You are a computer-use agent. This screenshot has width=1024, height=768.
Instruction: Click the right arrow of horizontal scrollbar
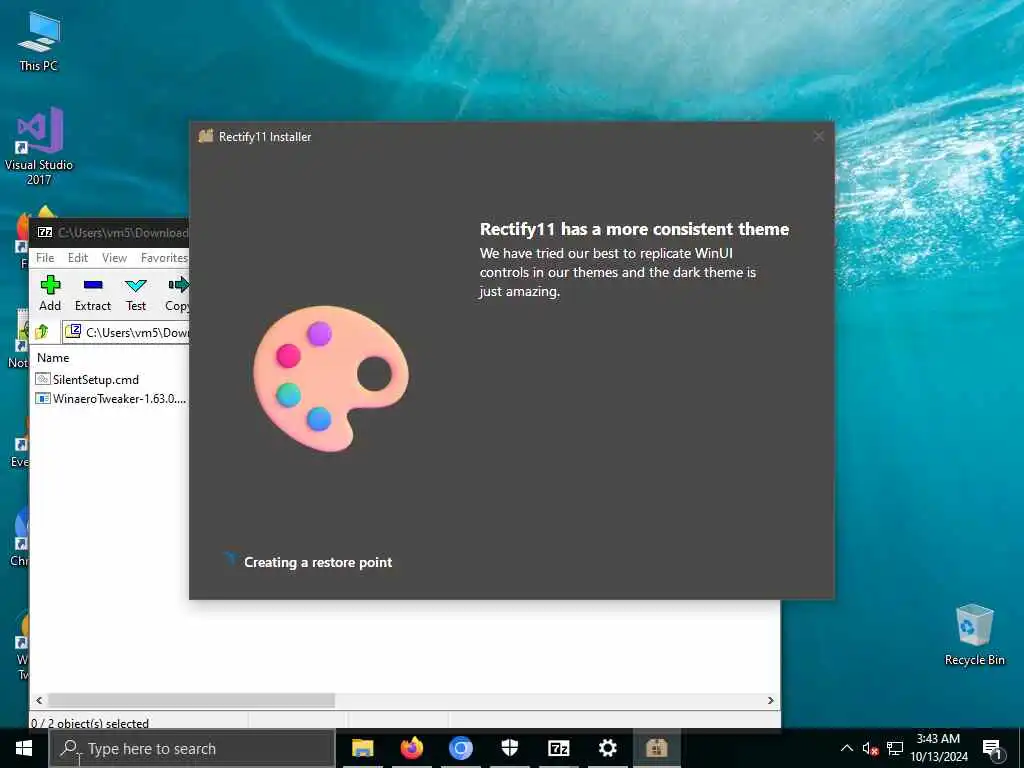point(771,700)
